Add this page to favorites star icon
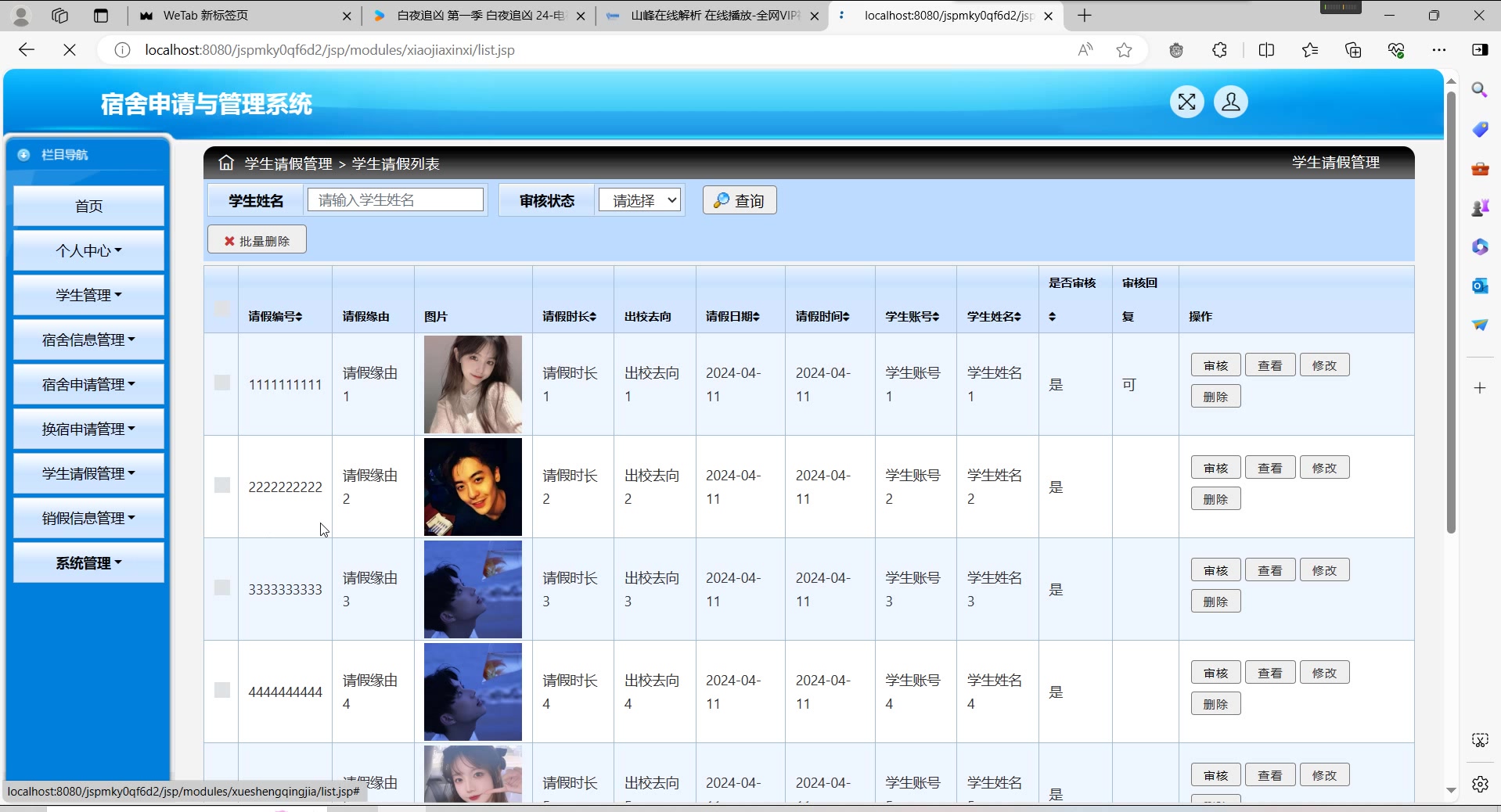 click(x=1124, y=50)
